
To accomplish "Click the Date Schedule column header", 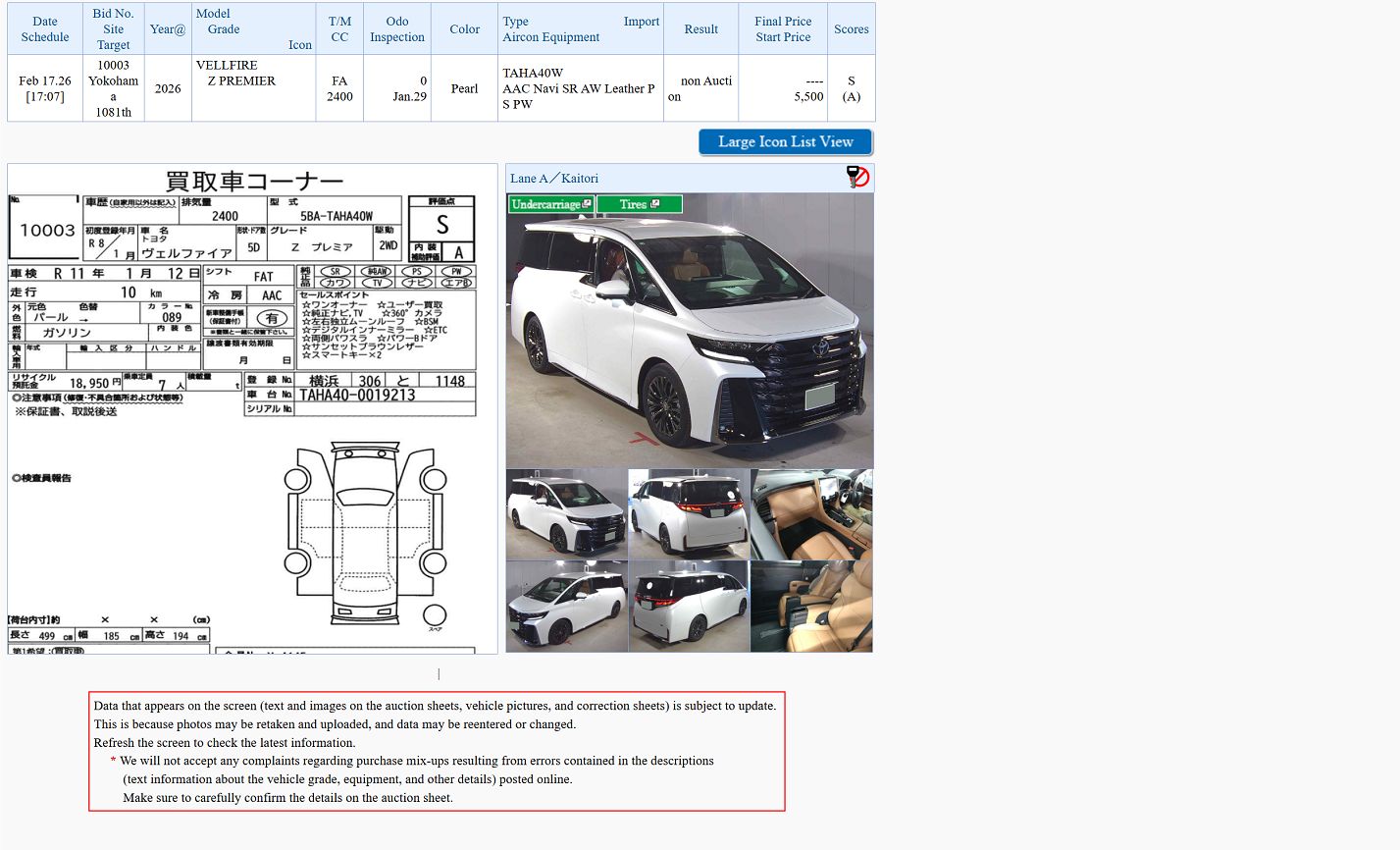I will point(45,29).
